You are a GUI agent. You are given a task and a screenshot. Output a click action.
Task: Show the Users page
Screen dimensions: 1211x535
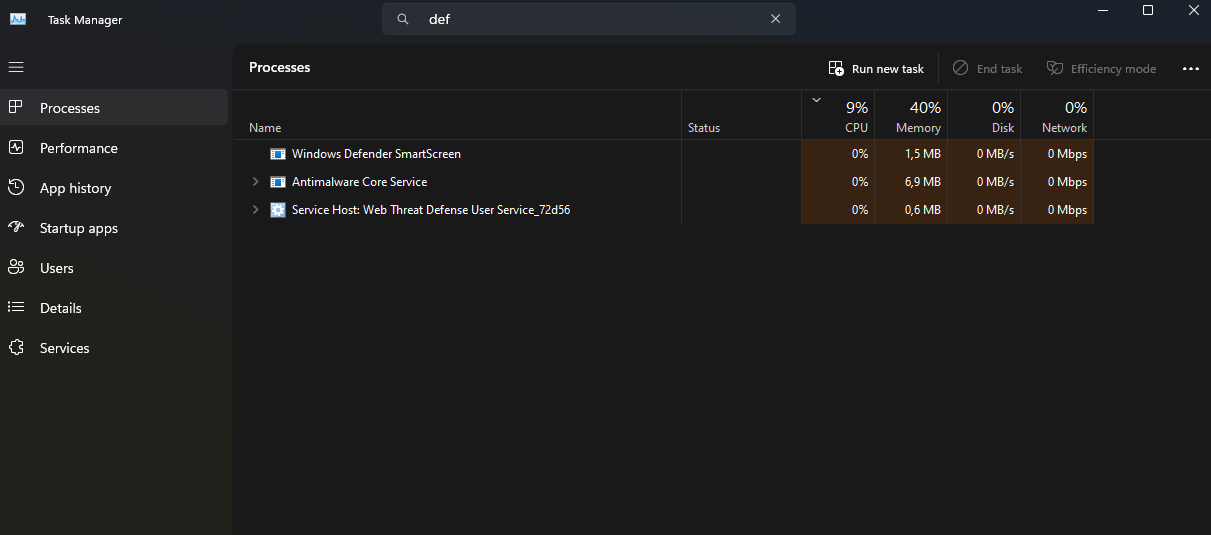115,268
